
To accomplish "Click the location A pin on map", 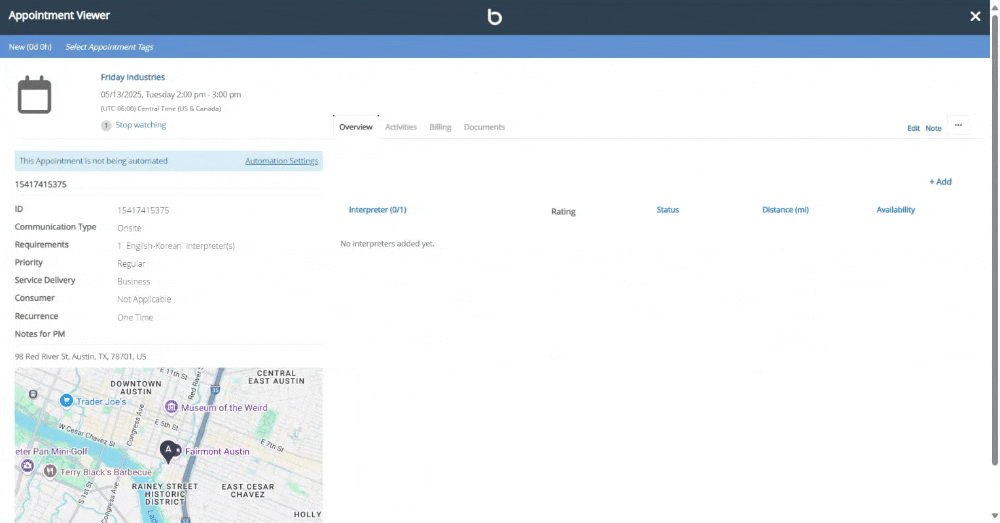I will [168, 452].
